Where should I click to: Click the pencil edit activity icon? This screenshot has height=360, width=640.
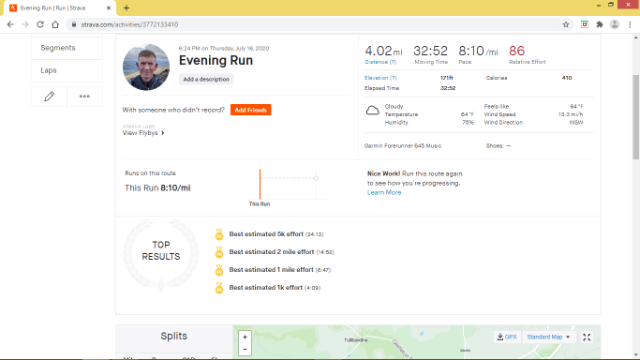pos(49,96)
